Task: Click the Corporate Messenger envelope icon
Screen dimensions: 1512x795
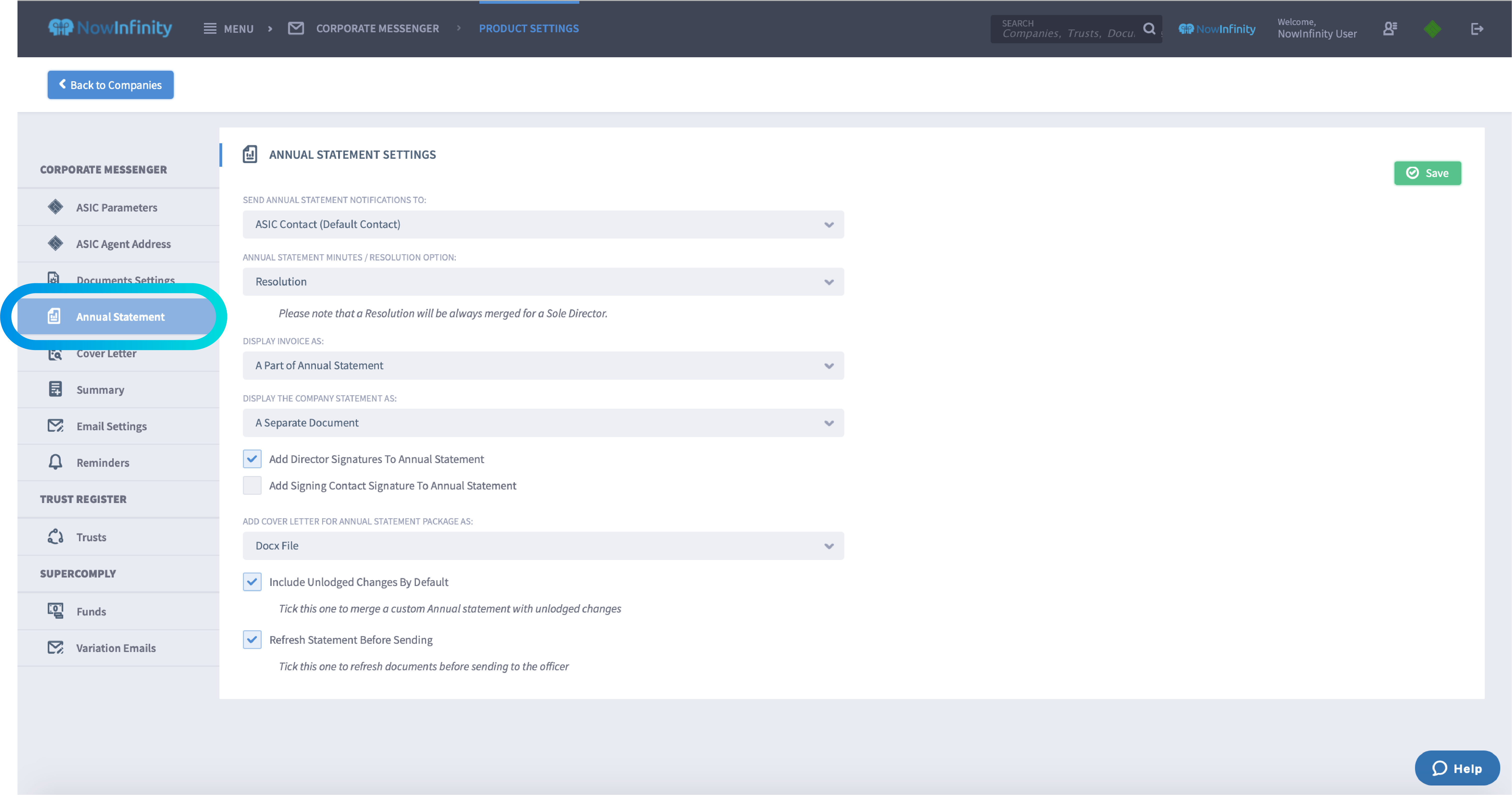Action: point(296,28)
